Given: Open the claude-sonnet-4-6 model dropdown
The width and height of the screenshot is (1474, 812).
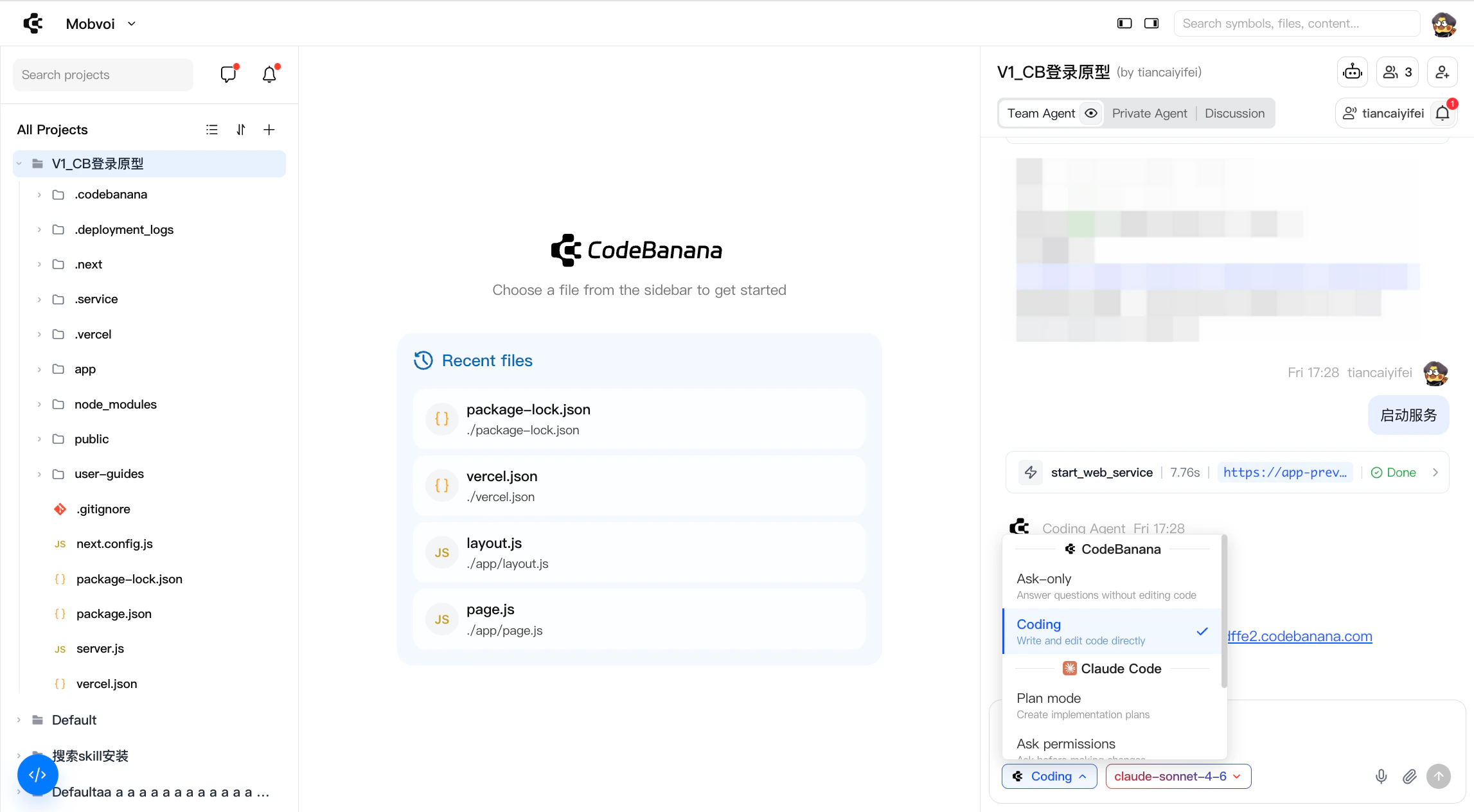Looking at the screenshot, I should (1178, 776).
